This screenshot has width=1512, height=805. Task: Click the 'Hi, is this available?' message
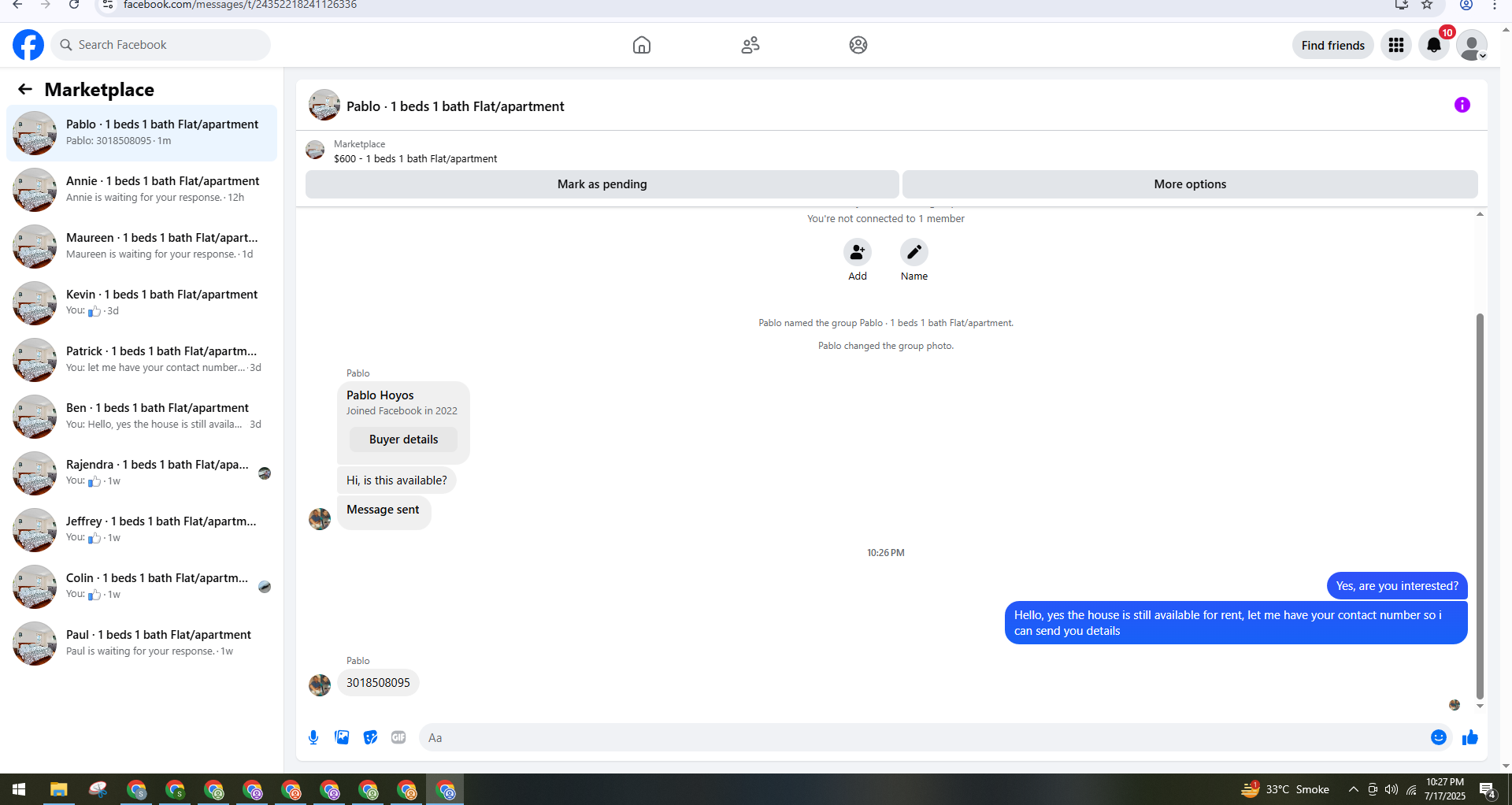point(397,480)
